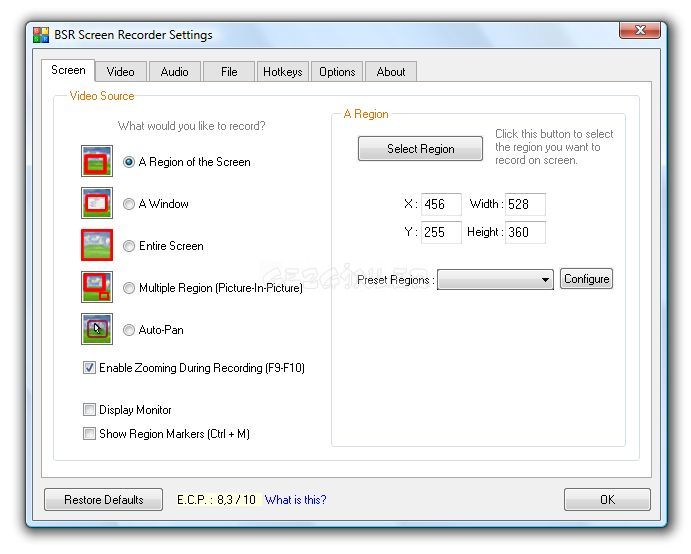The width and height of the screenshot is (691, 554).
Task: Click the E.C.P. : 8,3 / 10 text
Action: coord(216,500)
